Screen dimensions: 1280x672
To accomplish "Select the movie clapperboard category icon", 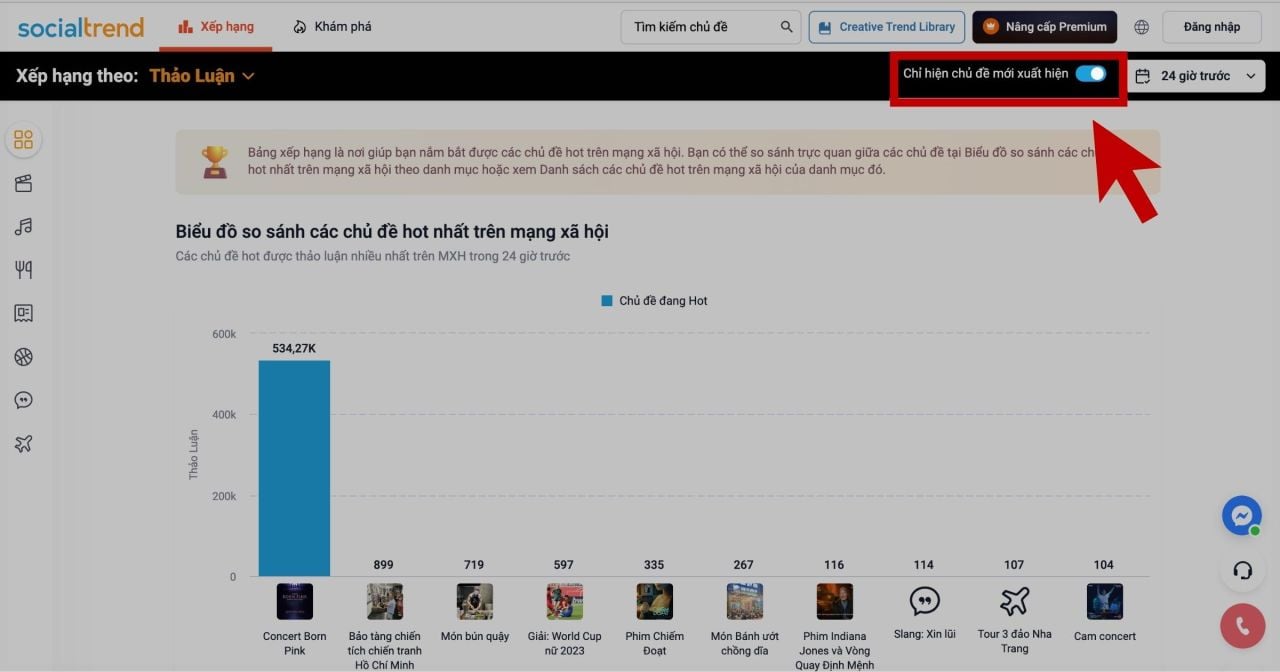I will click(x=23, y=183).
